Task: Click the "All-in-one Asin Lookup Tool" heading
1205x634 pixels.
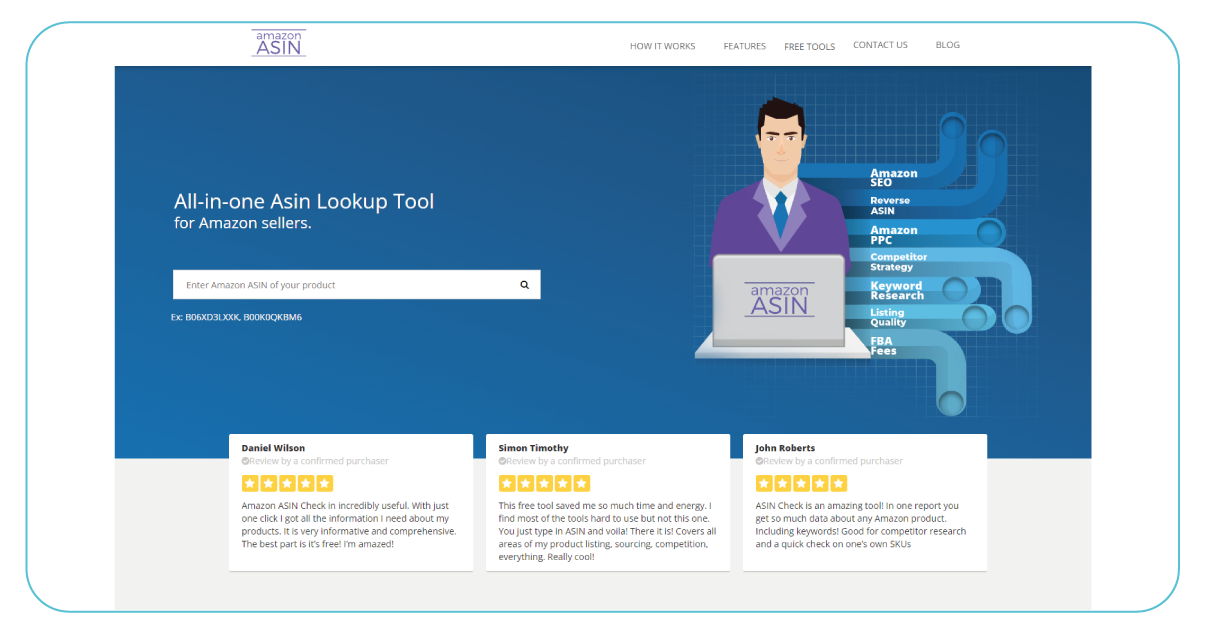Action: (x=304, y=201)
